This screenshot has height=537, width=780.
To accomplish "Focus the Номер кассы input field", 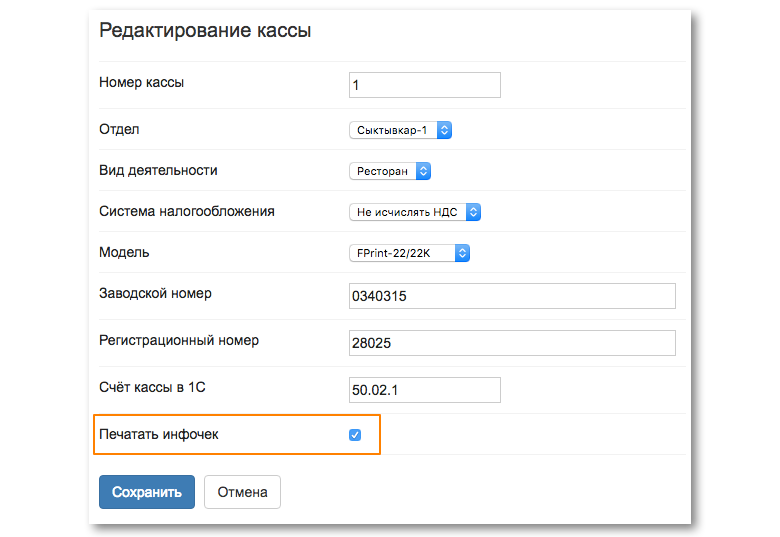I will 425,85.
